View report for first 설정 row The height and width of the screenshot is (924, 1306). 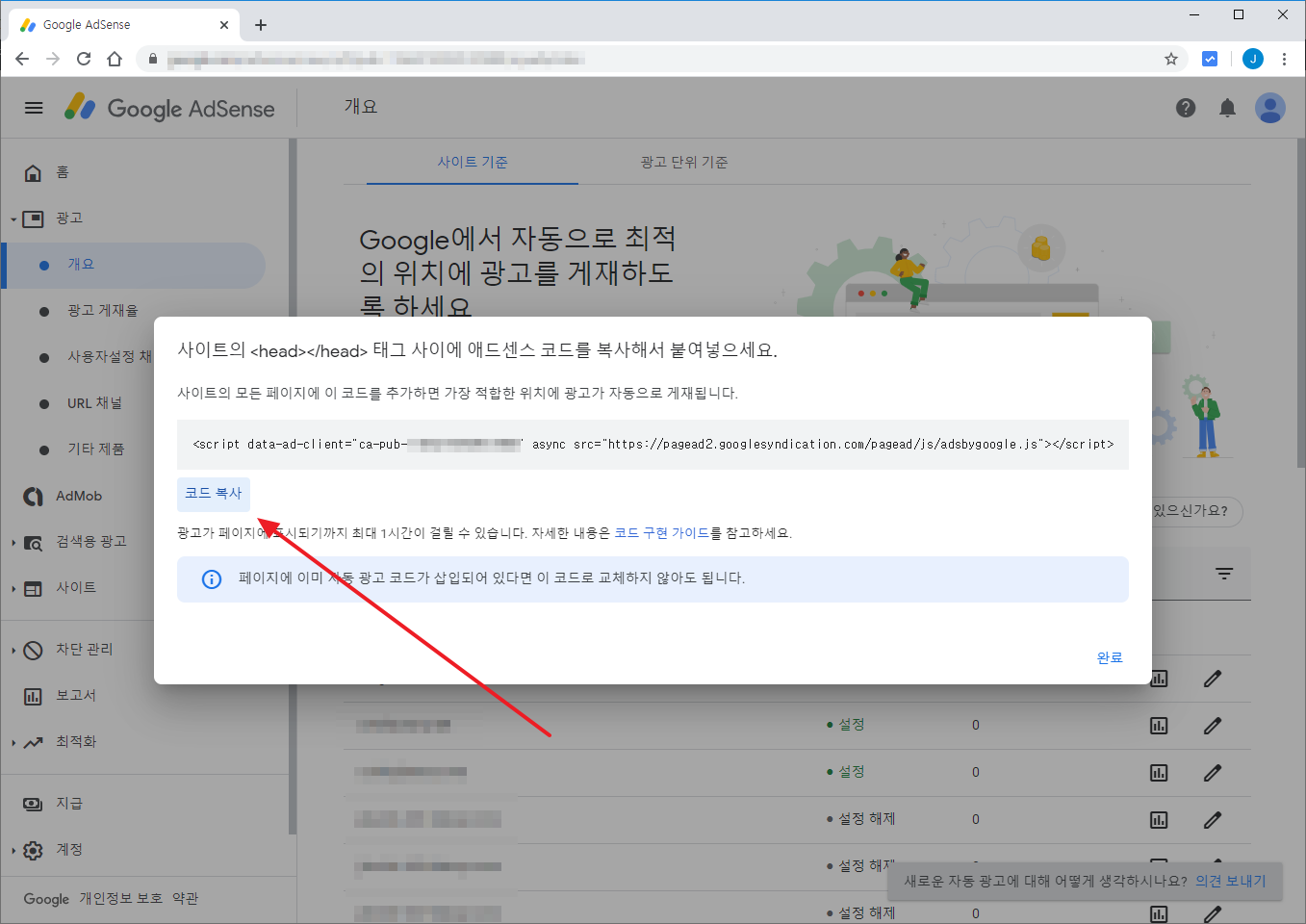coord(1159,726)
